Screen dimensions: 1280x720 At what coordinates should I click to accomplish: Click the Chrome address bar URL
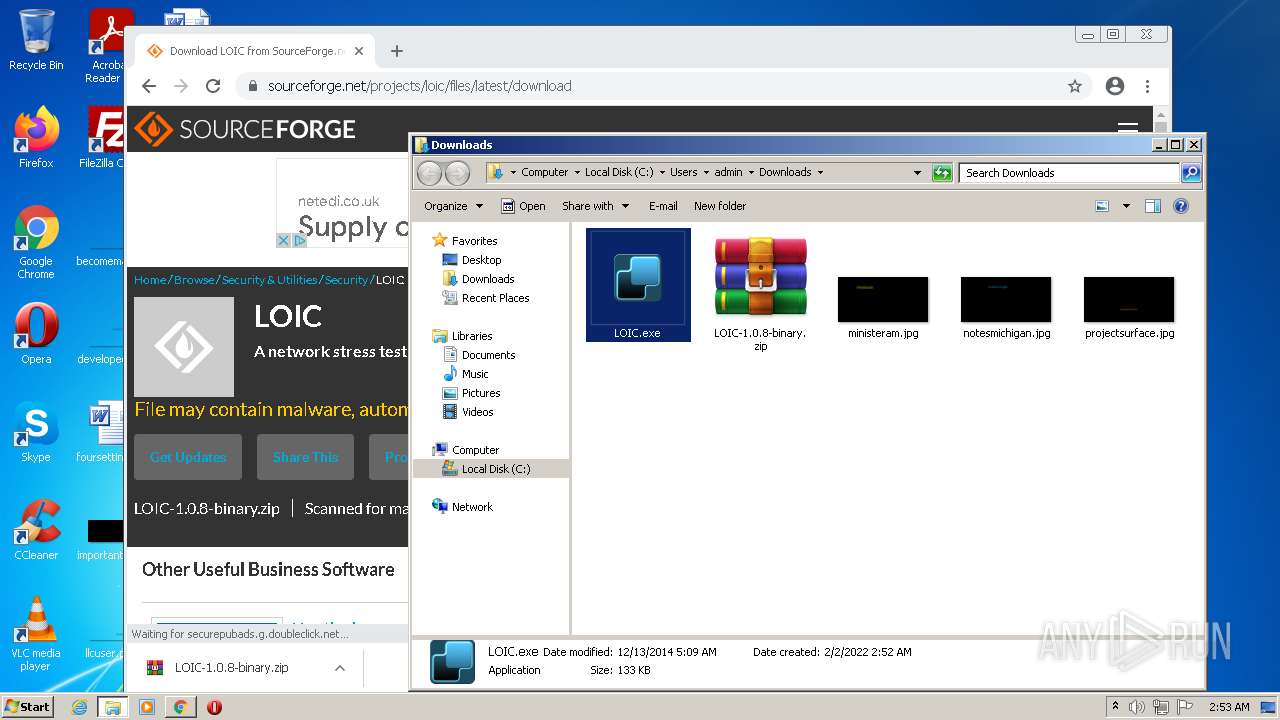pyautogui.click(x=419, y=86)
